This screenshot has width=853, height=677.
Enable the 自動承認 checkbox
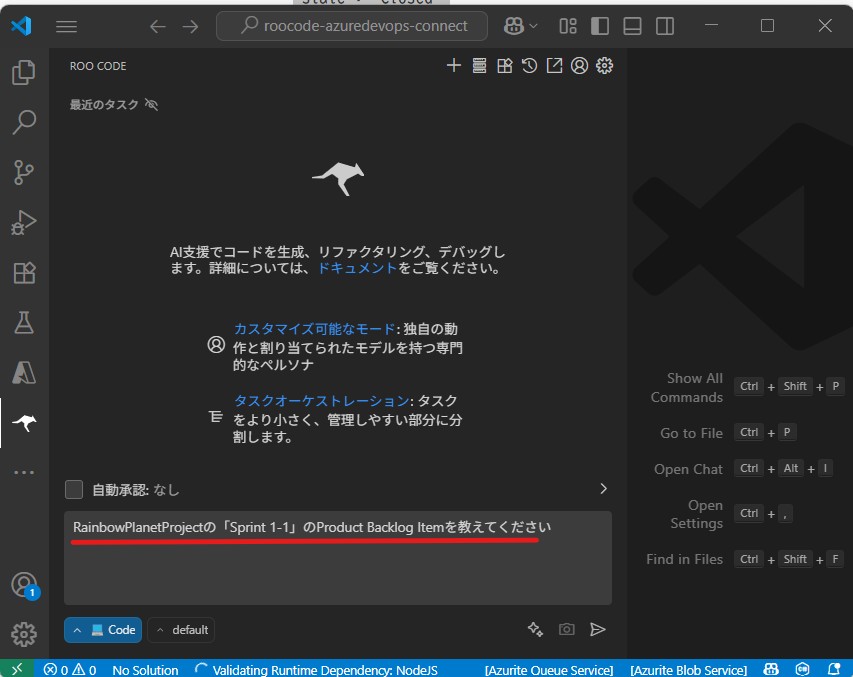74,489
